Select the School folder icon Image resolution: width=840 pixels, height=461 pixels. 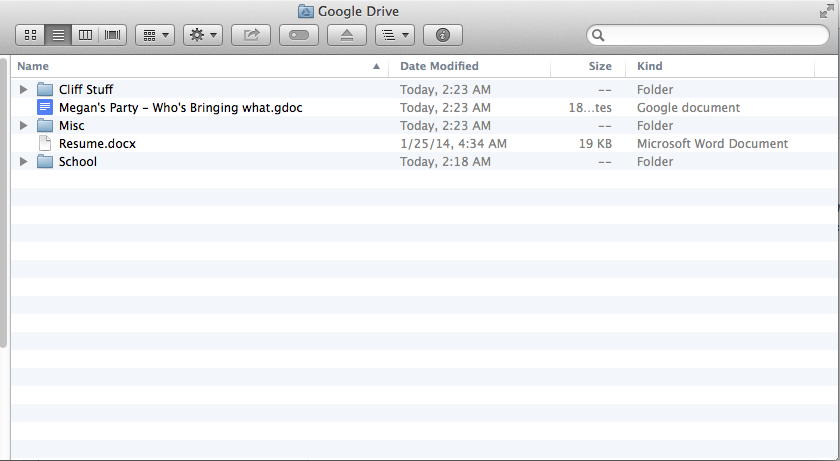(45, 161)
